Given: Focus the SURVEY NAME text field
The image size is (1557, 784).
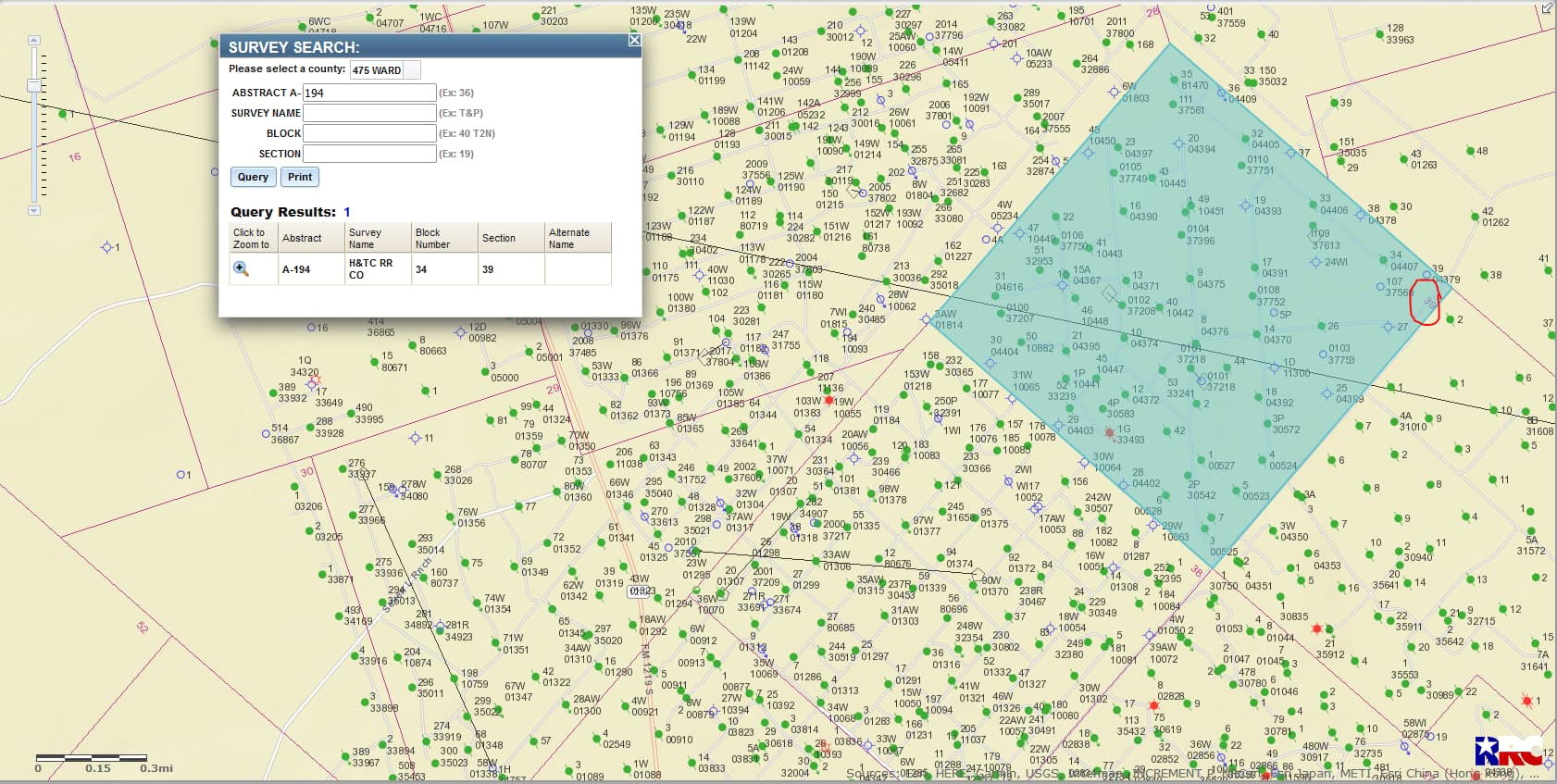Looking at the screenshot, I should [369, 113].
